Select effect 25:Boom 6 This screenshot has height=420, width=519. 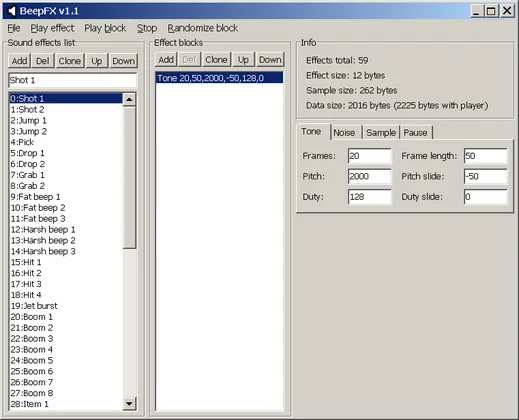[66, 371]
